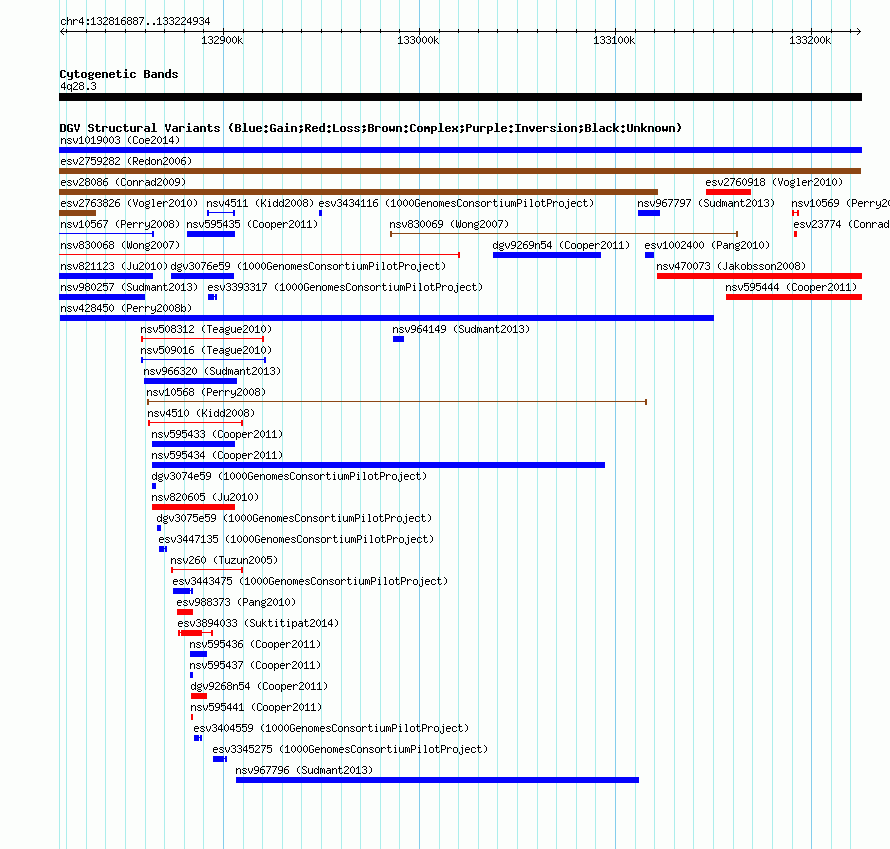Click the 133200k ruler tick label
This screenshot has height=849, width=890.
pyautogui.click(x=810, y=40)
